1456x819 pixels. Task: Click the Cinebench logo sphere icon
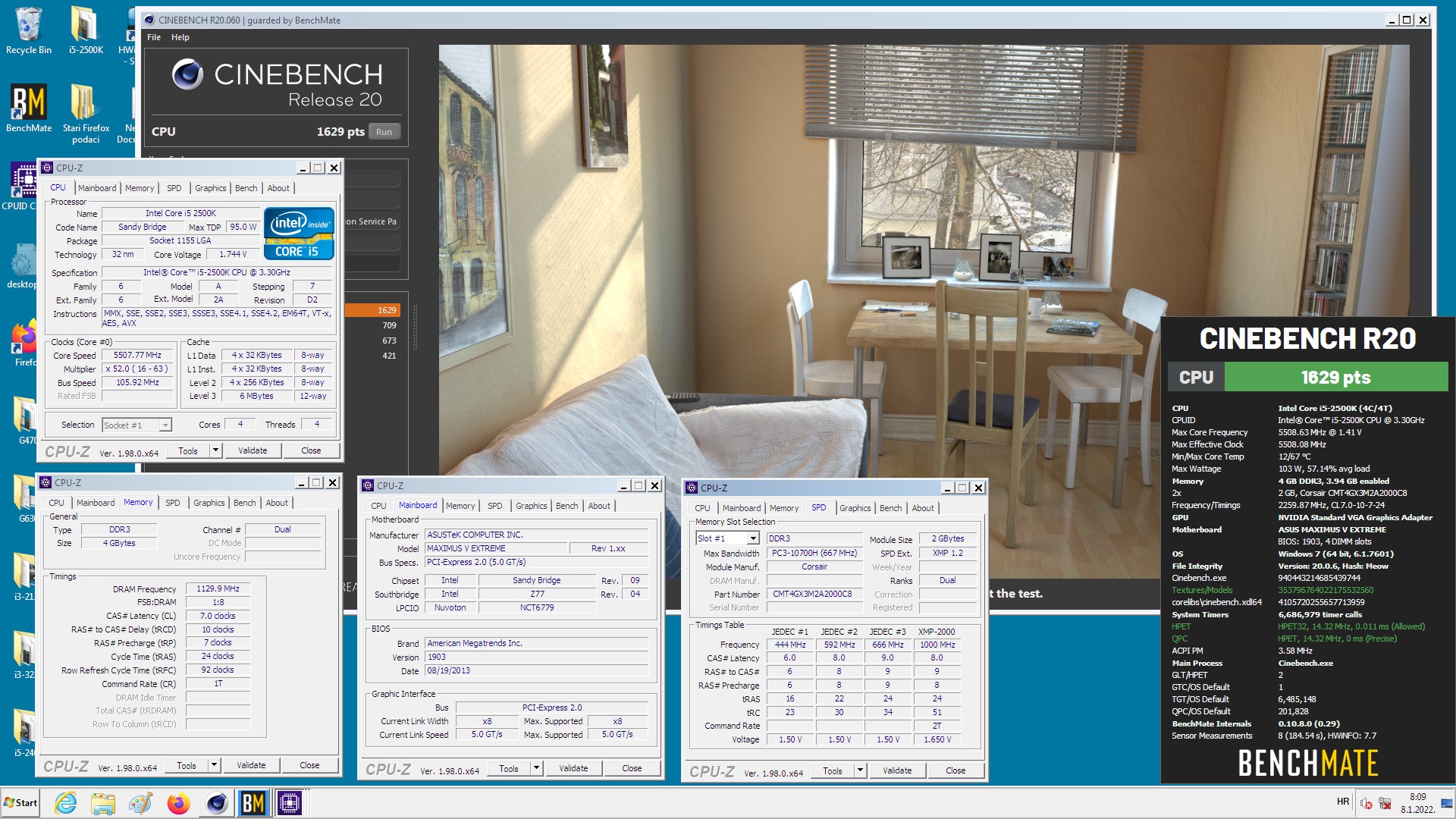[x=187, y=74]
